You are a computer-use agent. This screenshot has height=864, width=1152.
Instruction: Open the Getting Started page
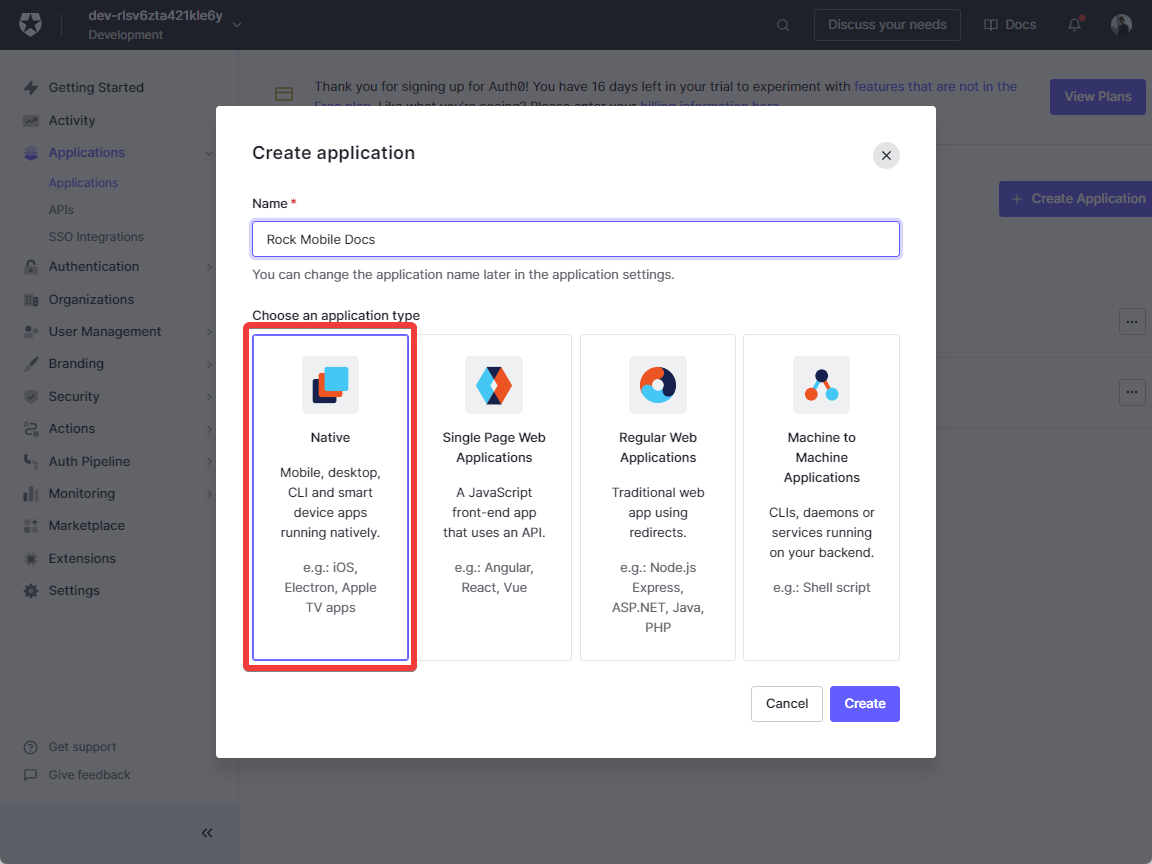(96, 87)
